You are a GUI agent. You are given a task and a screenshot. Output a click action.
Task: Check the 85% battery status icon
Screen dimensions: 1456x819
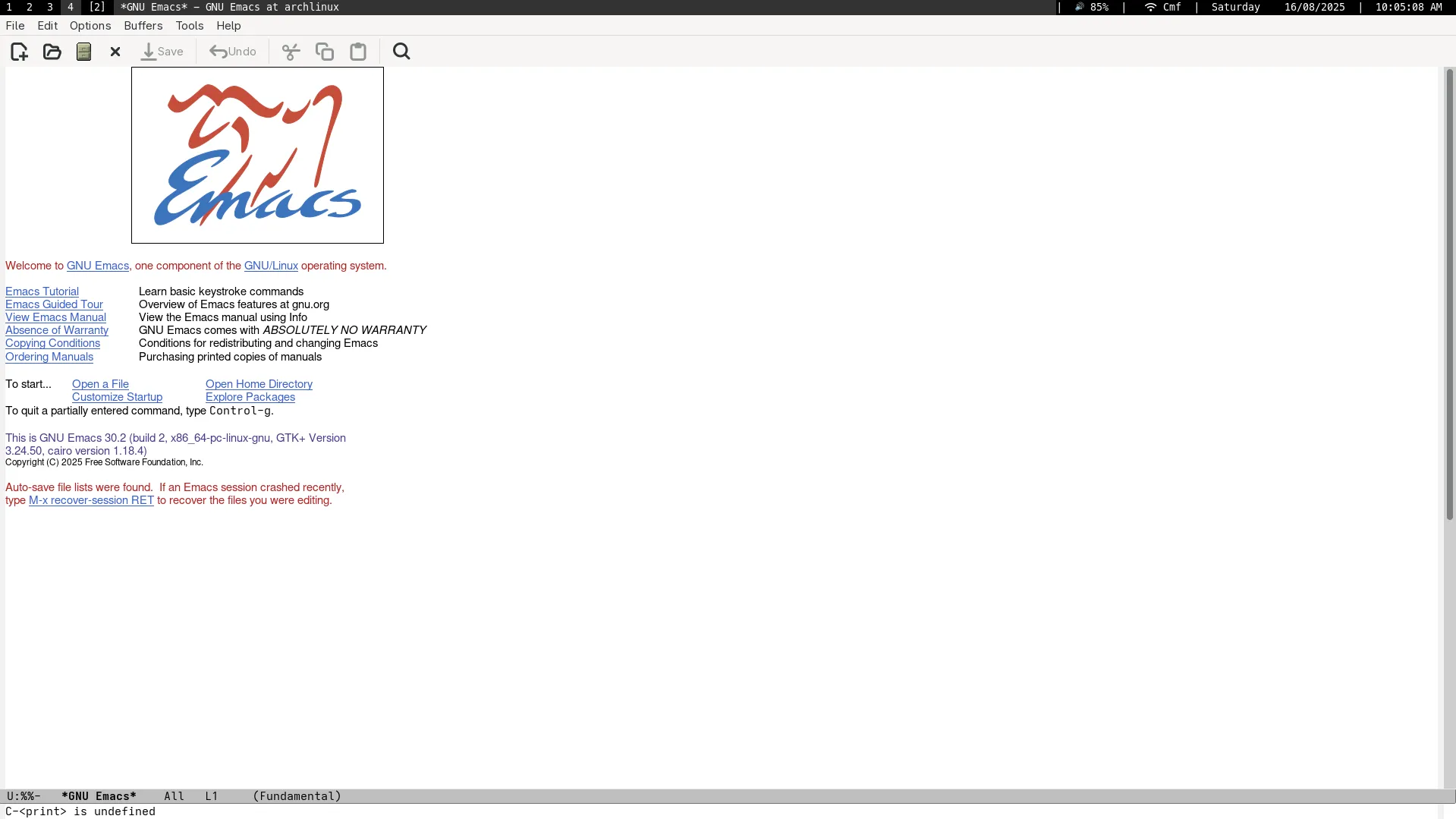click(x=1091, y=7)
